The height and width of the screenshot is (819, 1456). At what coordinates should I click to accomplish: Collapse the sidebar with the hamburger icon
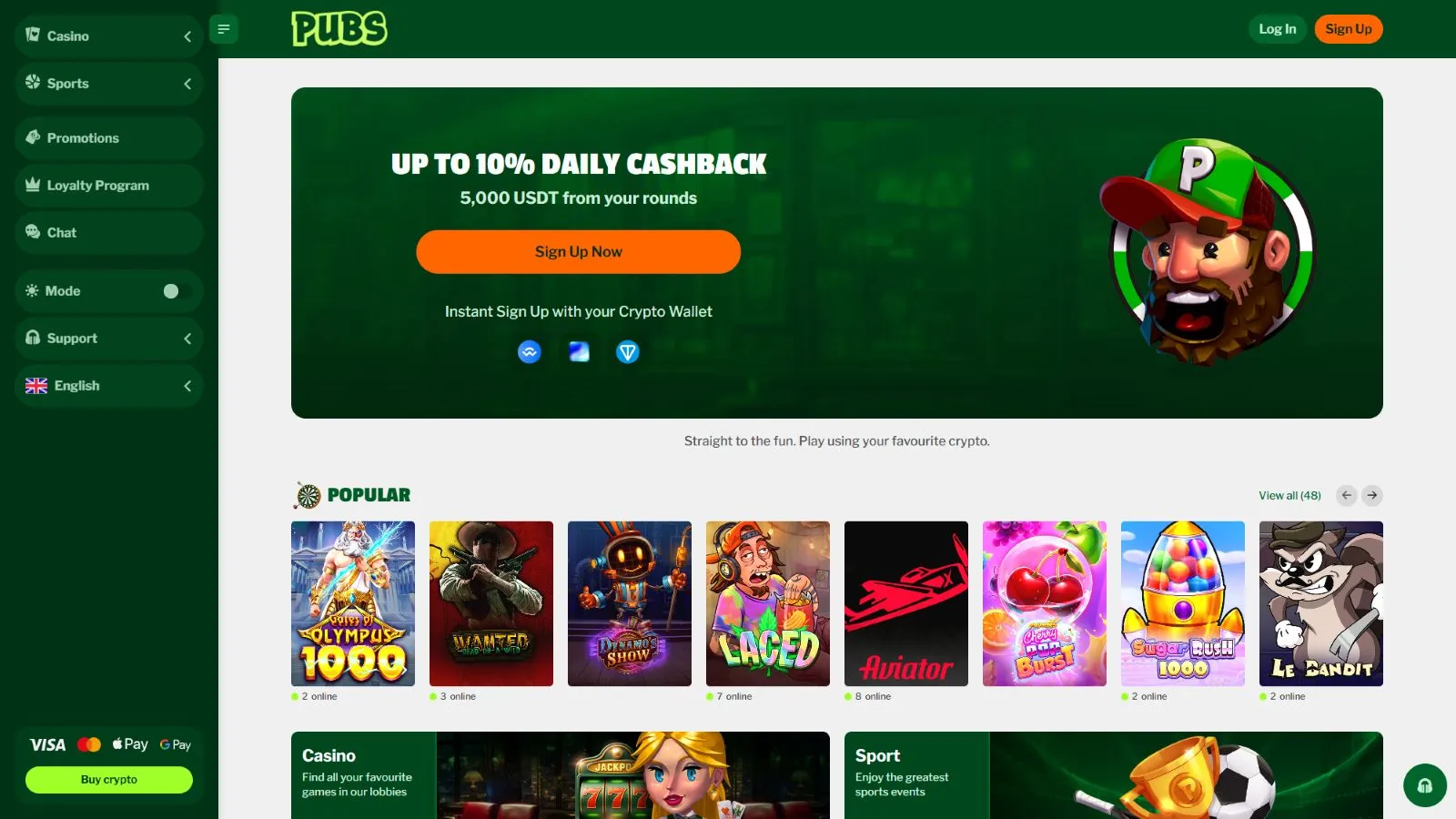(x=224, y=29)
